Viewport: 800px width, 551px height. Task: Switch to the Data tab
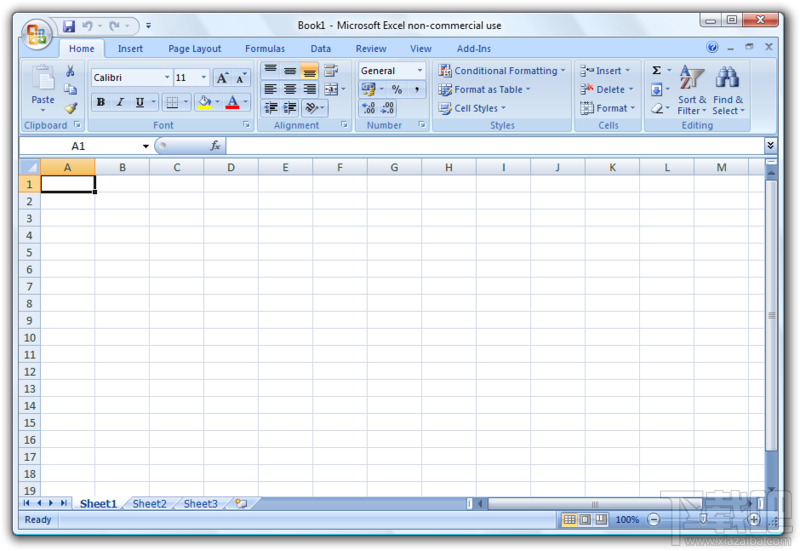(x=320, y=48)
